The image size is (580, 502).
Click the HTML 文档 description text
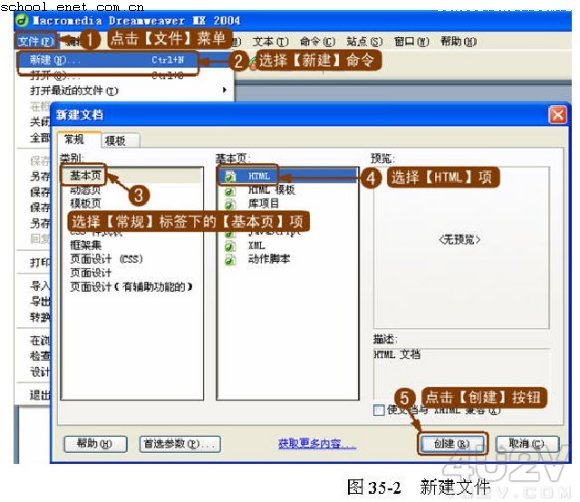coord(397,355)
